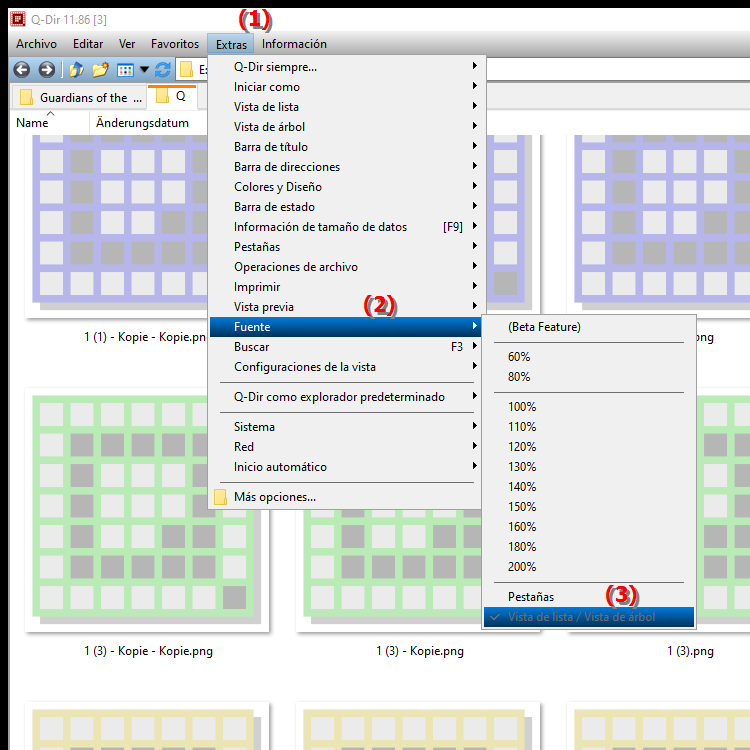Open the Red submenu
Screen dimensions: 750x750
click(x=346, y=447)
